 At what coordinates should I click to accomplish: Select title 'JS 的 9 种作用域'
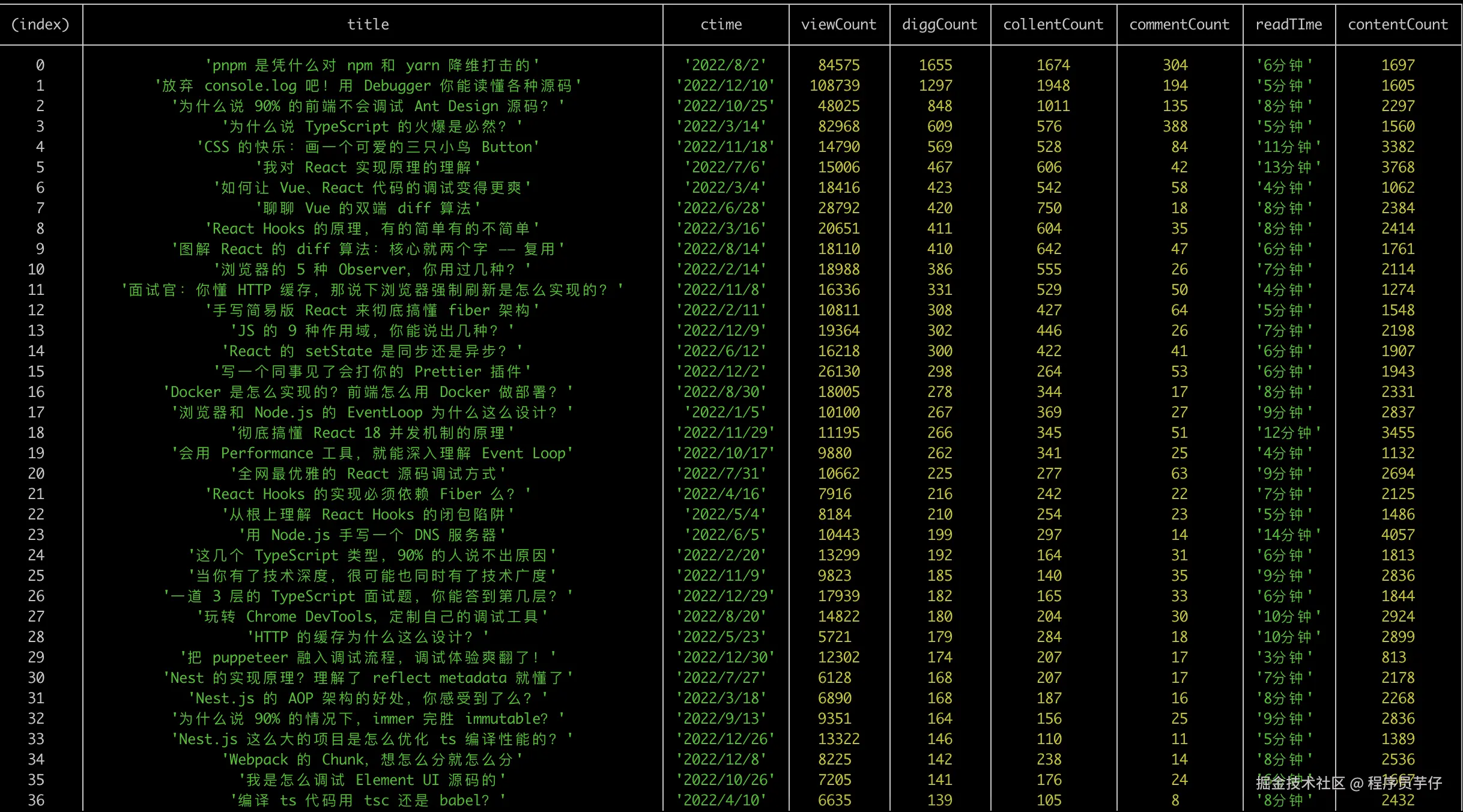click(x=372, y=331)
